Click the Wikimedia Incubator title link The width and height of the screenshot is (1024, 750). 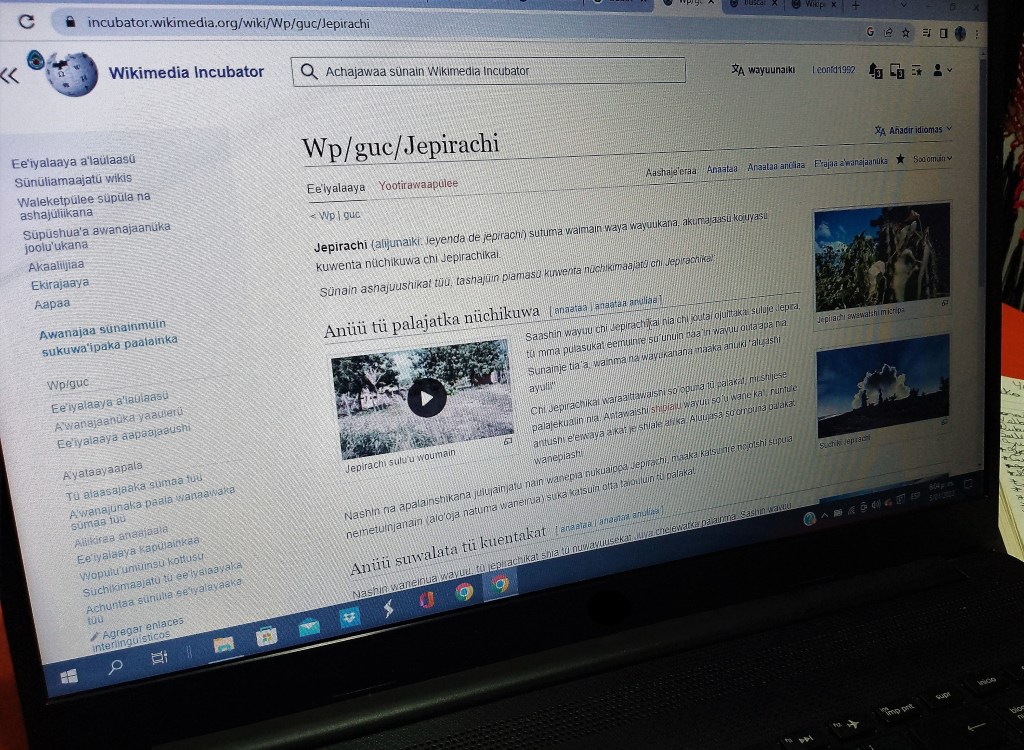186,73
